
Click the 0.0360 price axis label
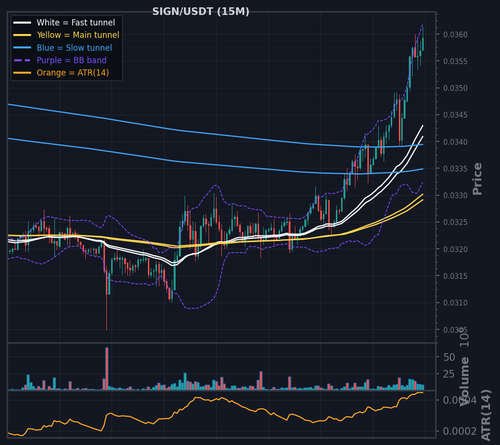click(455, 35)
